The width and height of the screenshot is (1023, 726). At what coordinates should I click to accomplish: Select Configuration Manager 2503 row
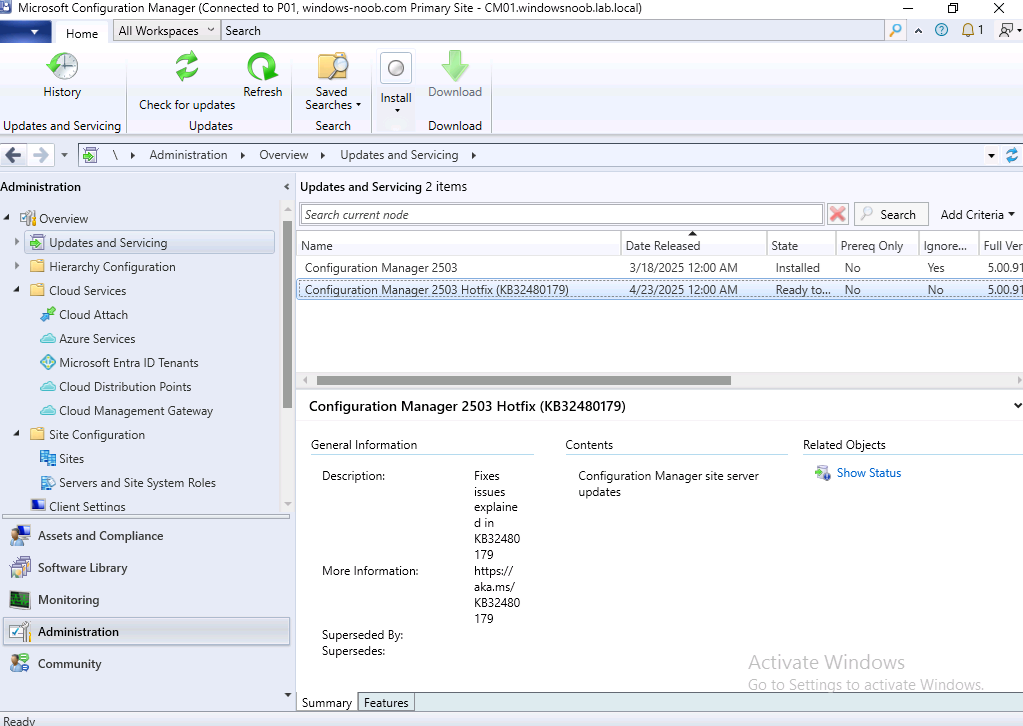(660, 267)
